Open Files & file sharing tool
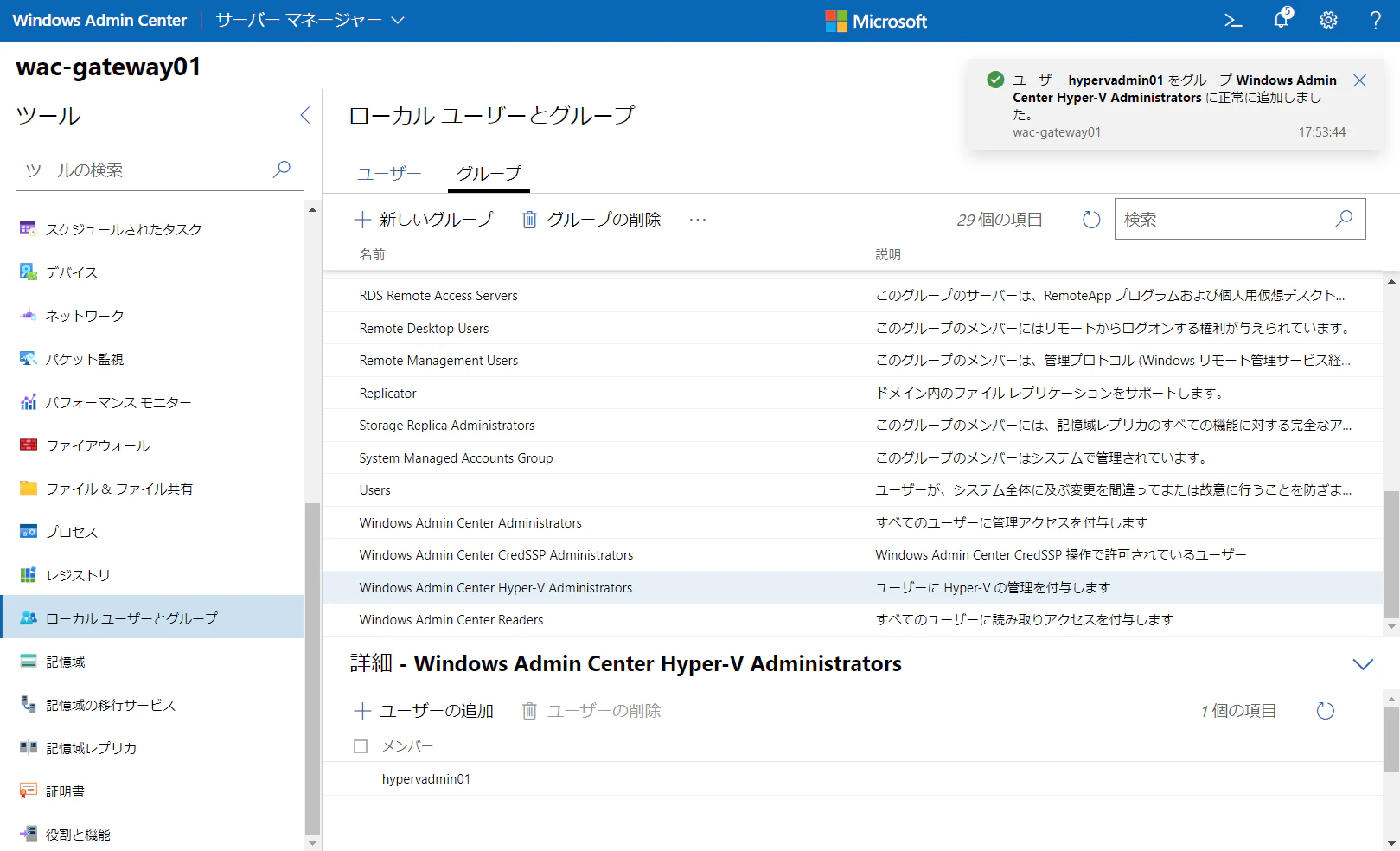Viewport: 1400px width, 851px height. [x=153, y=489]
